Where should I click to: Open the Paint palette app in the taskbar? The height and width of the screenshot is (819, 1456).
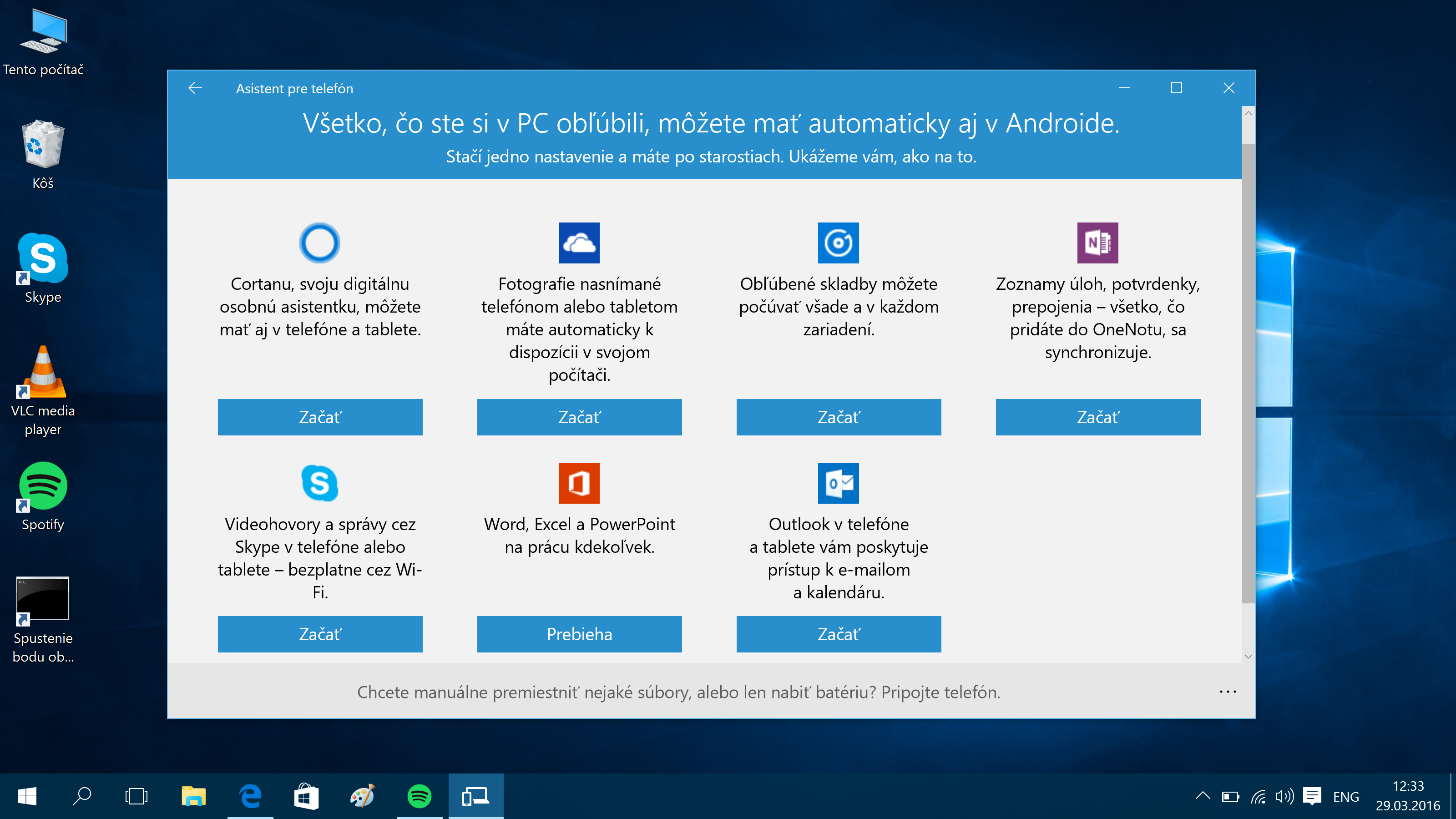(x=362, y=796)
